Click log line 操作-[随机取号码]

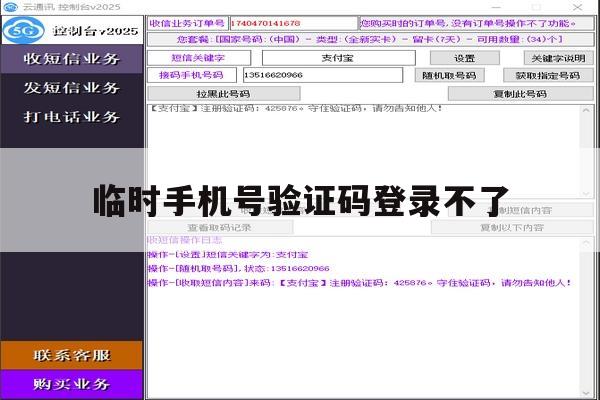[x=239, y=269]
